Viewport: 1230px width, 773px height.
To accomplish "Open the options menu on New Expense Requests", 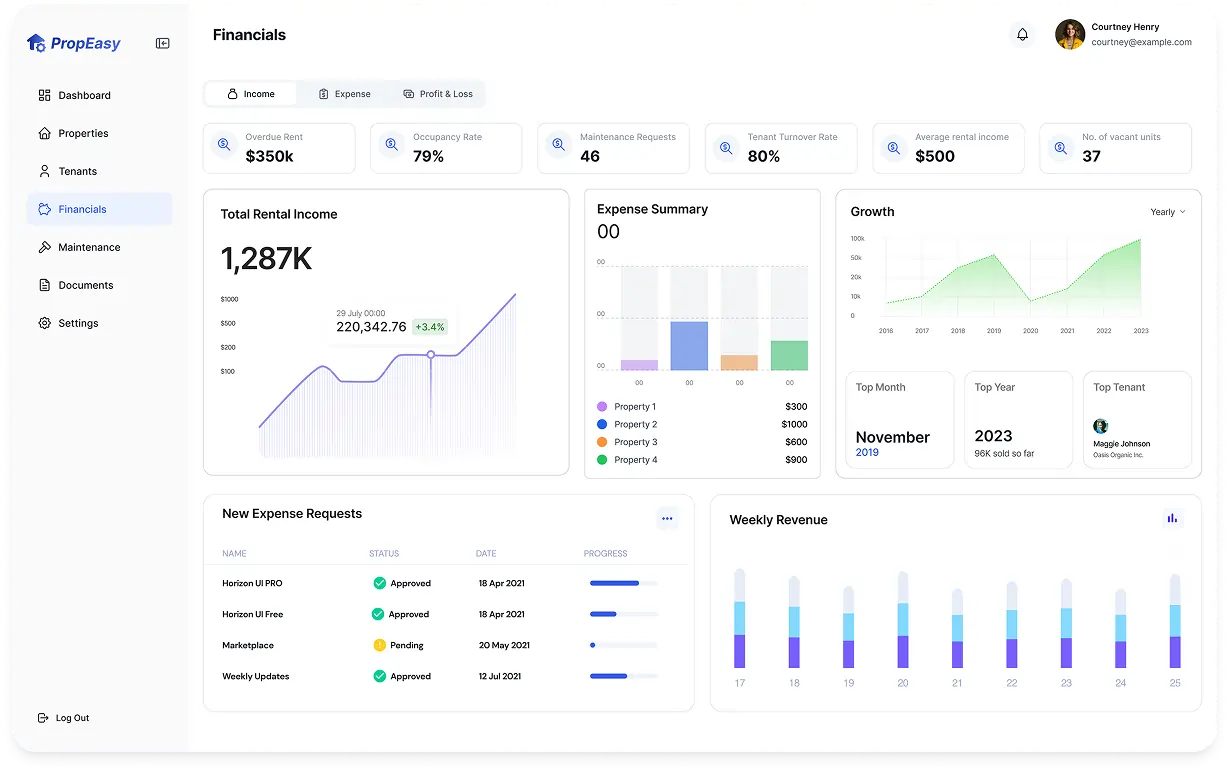I will tap(667, 518).
